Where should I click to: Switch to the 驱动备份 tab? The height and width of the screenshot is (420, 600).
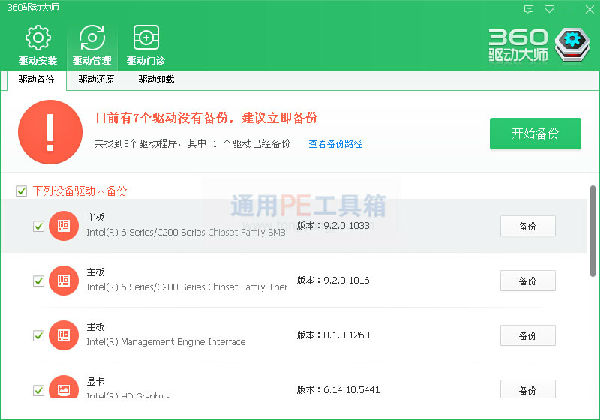[x=37, y=79]
